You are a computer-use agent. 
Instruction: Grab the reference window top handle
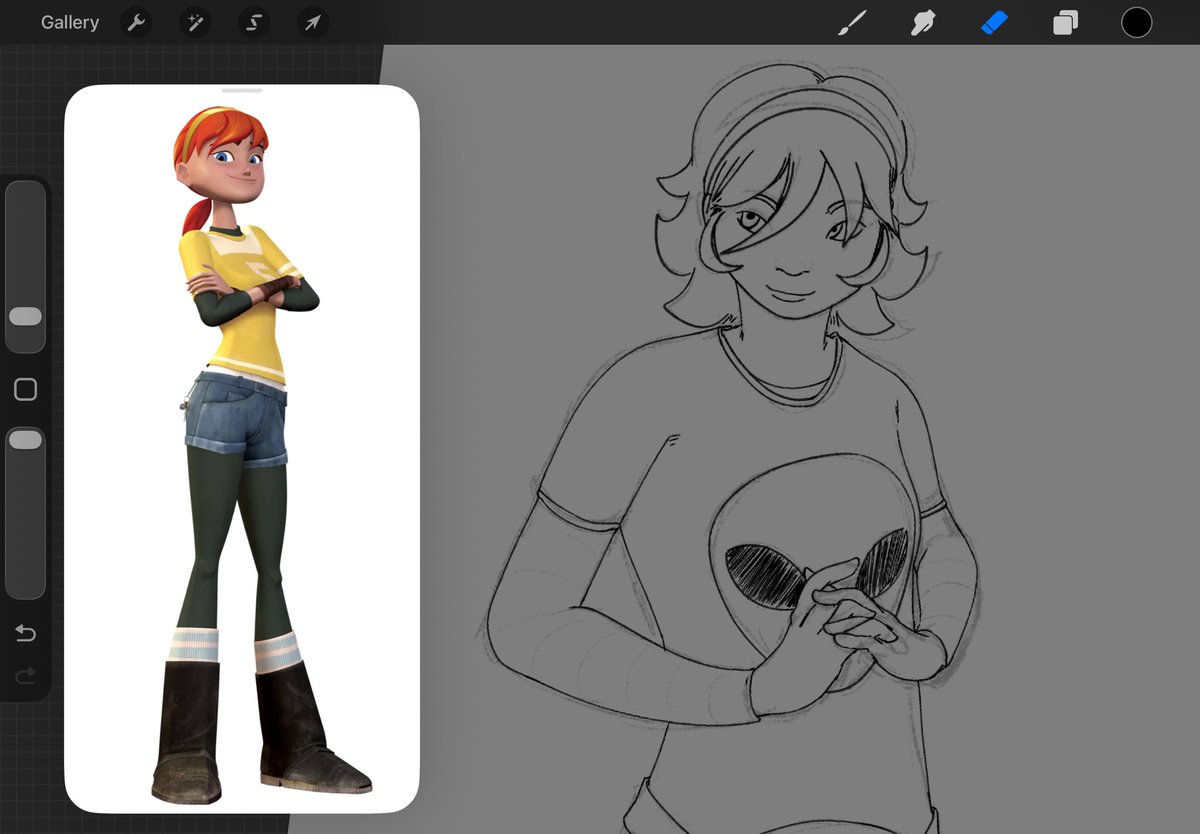pyautogui.click(x=242, y=91)
